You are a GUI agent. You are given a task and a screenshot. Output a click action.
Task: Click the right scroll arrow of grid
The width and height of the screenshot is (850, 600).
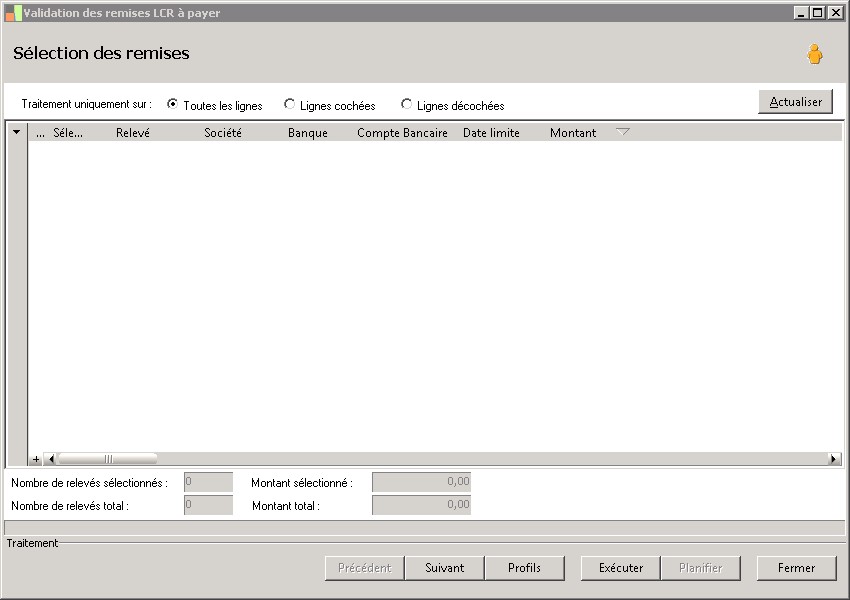834,459
